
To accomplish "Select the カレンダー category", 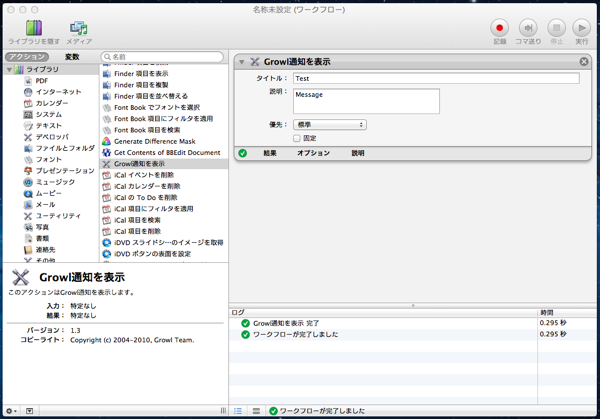I will tap(52, 103).
